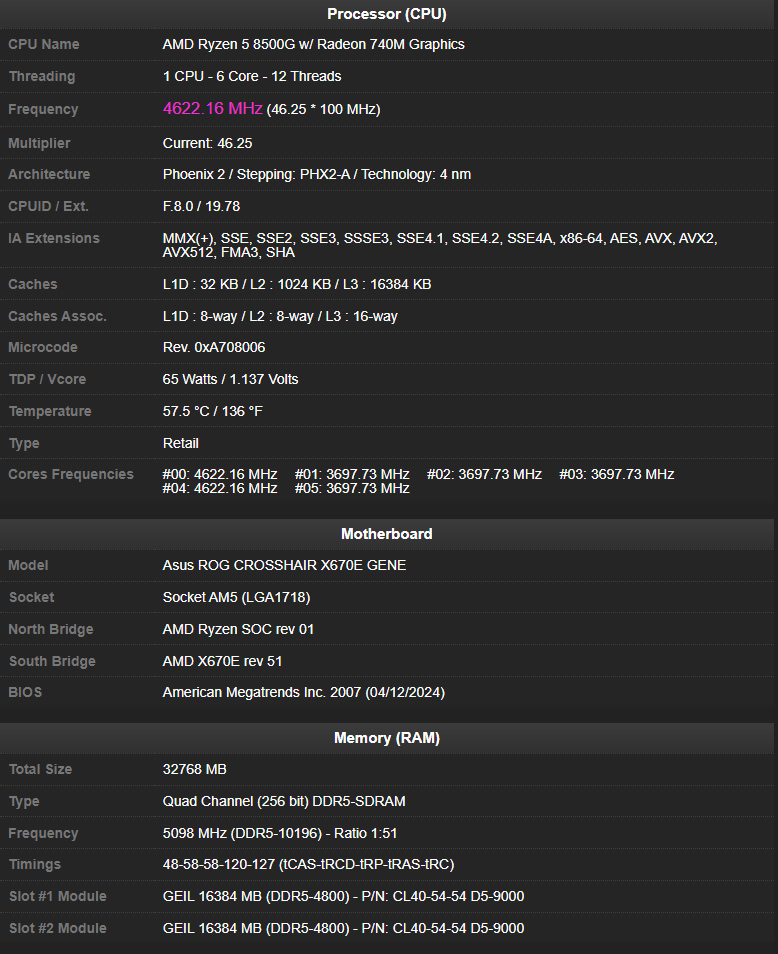Click the Memory (RAM) section header
Screen dimensions: 778x954
387,738
